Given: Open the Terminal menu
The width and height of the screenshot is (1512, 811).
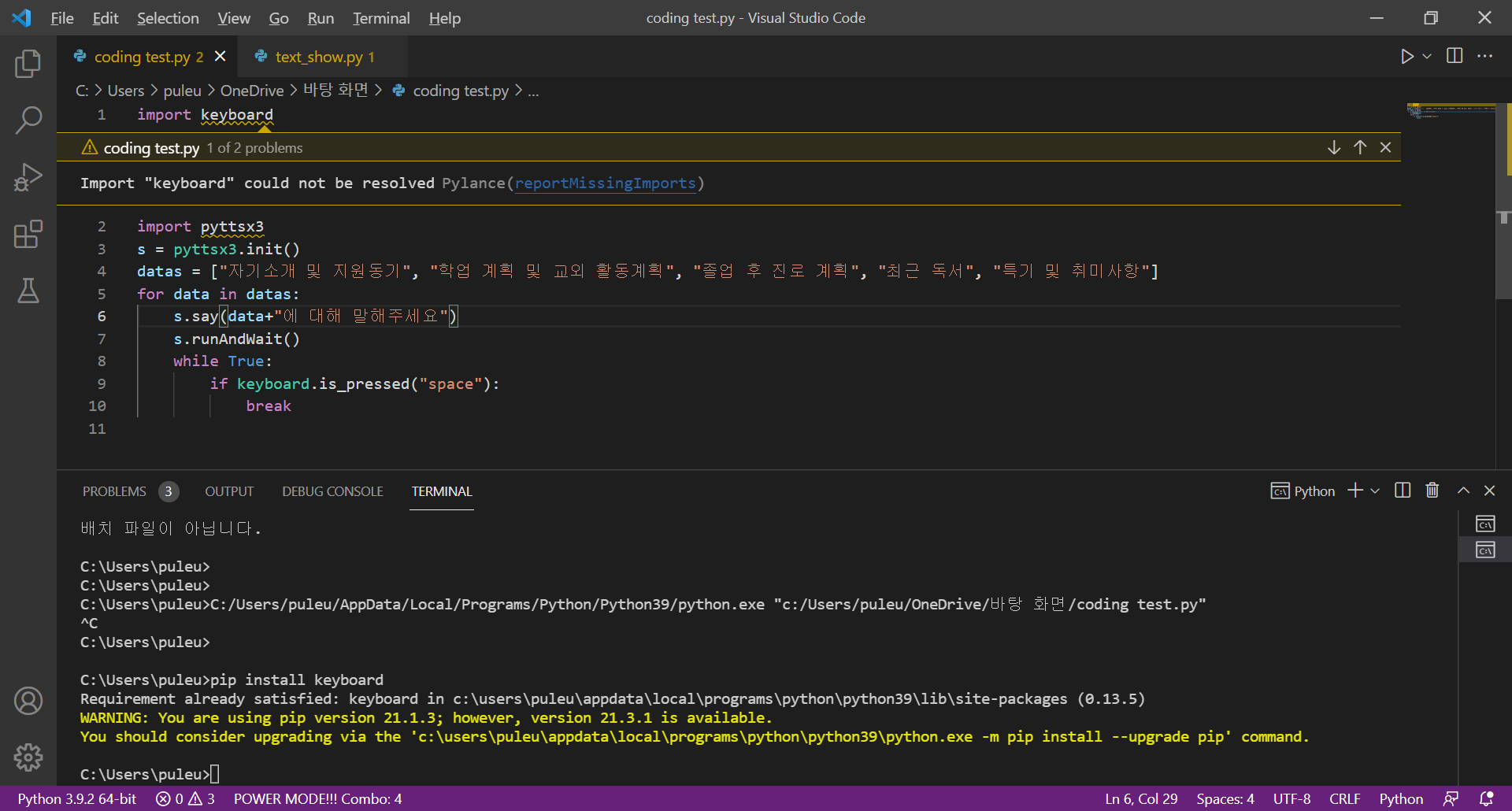Looking at the screenshot, I should (x=381, y=18).
